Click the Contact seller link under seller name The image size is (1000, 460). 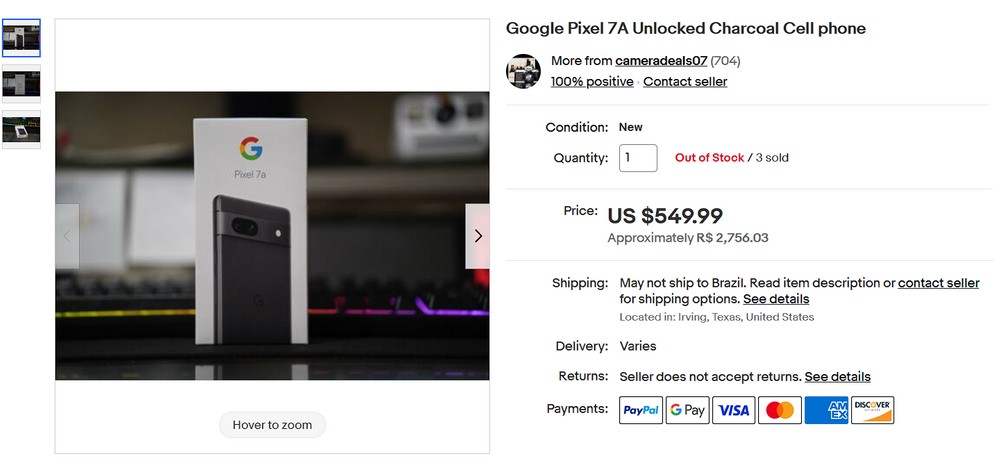click(685, 82)
